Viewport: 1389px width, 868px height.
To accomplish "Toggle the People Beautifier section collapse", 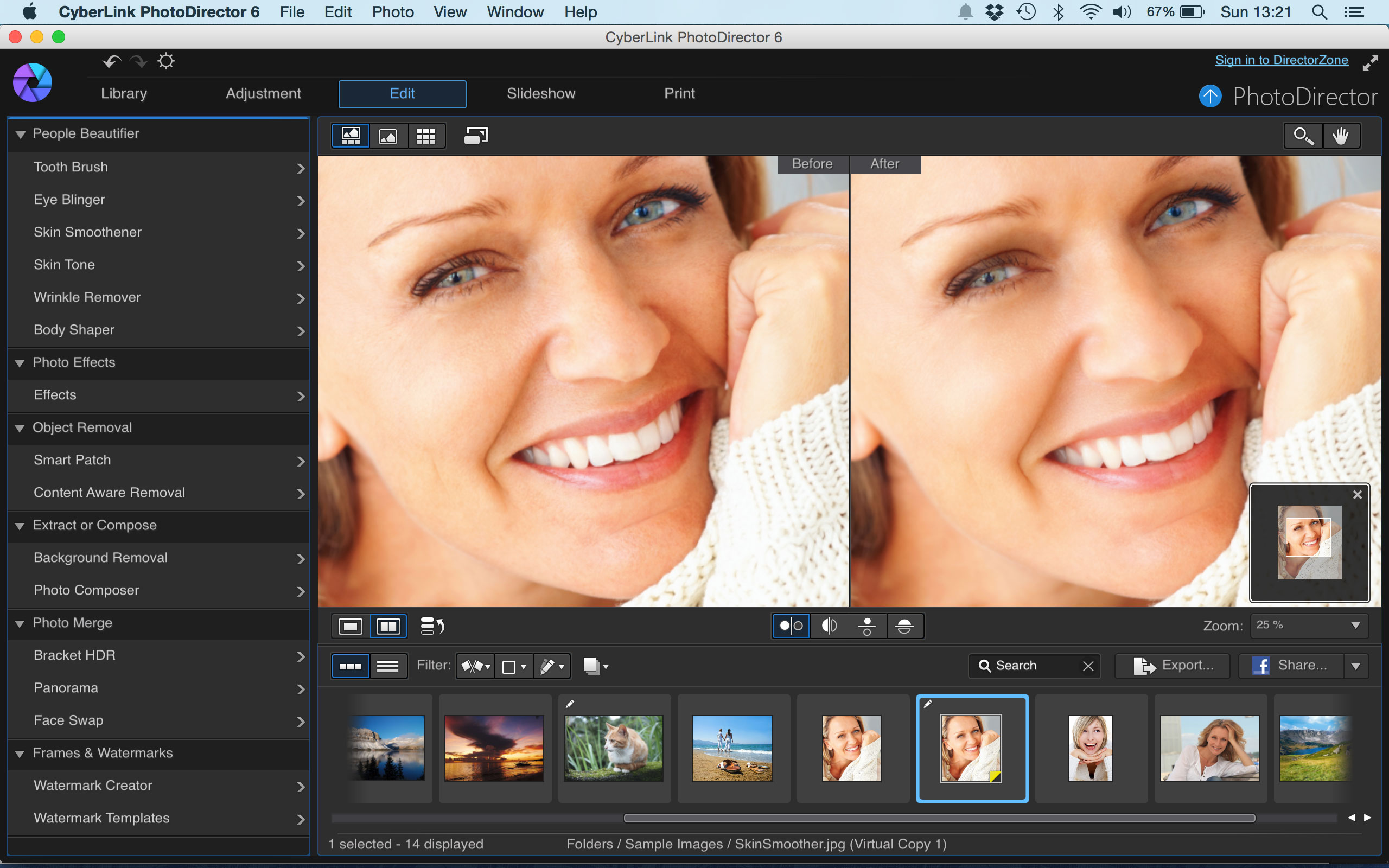I will coord(20,134).
